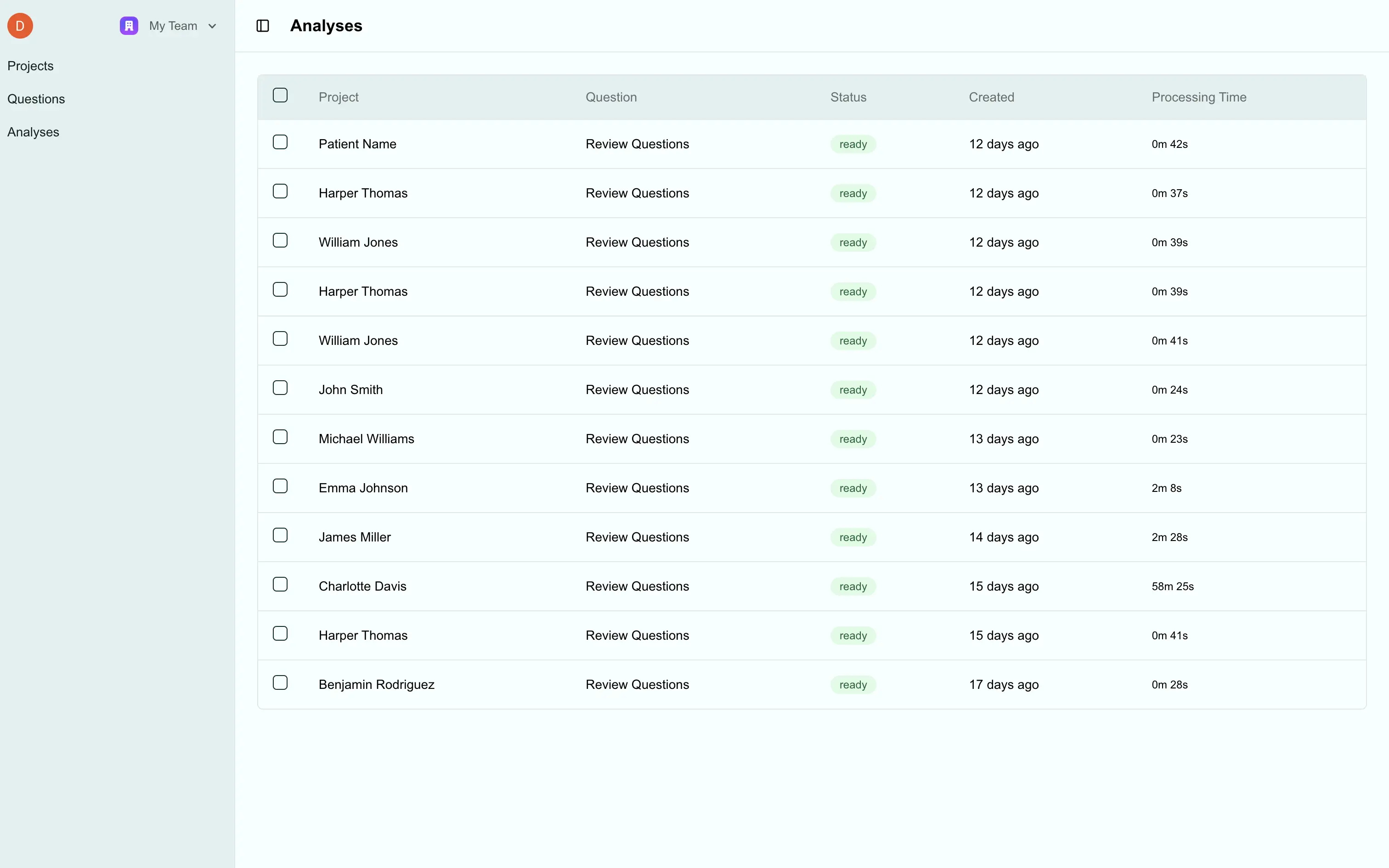Open the Projects section in the sidebar
This screenshot has width=1389, height=868.
pyautogui.click(x=30, y=65)
